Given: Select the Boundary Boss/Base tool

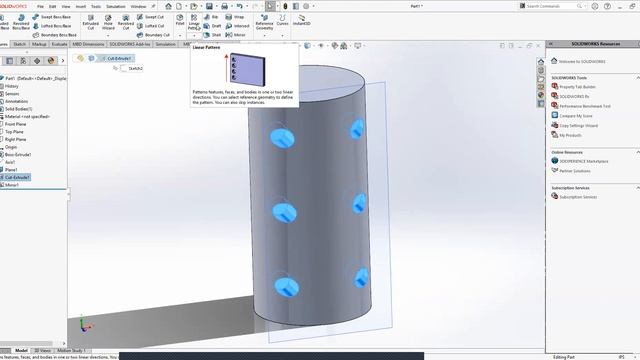Looking at the screenshot, I should (x=55, y=35).
